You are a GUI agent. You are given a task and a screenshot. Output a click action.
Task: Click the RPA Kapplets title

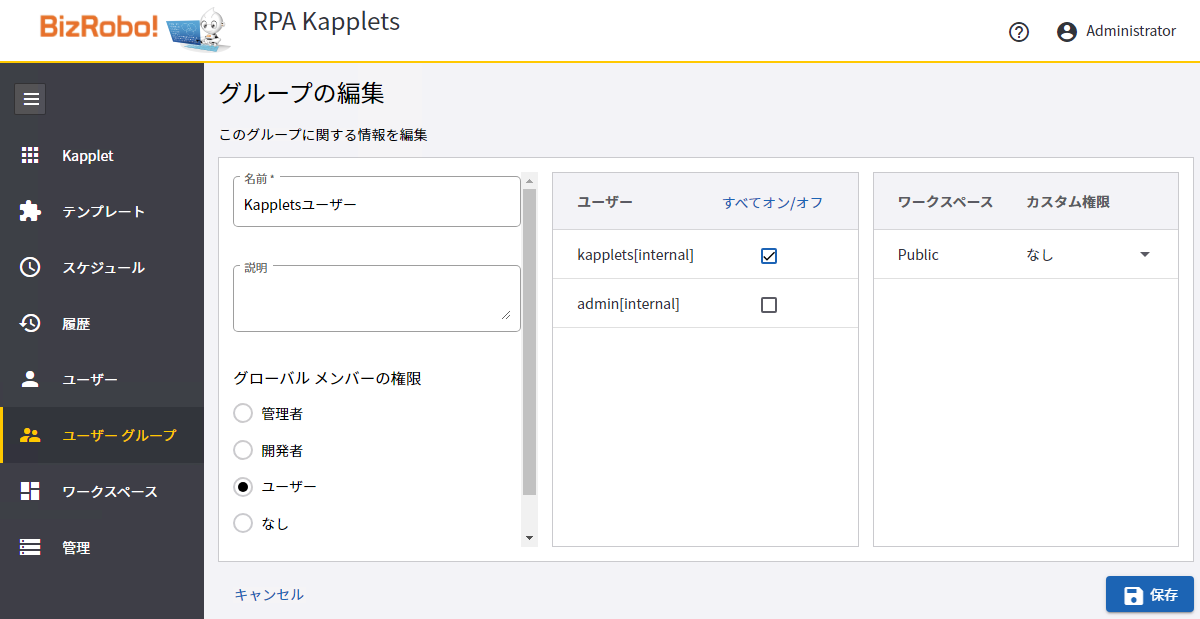(x=326, y=21)
